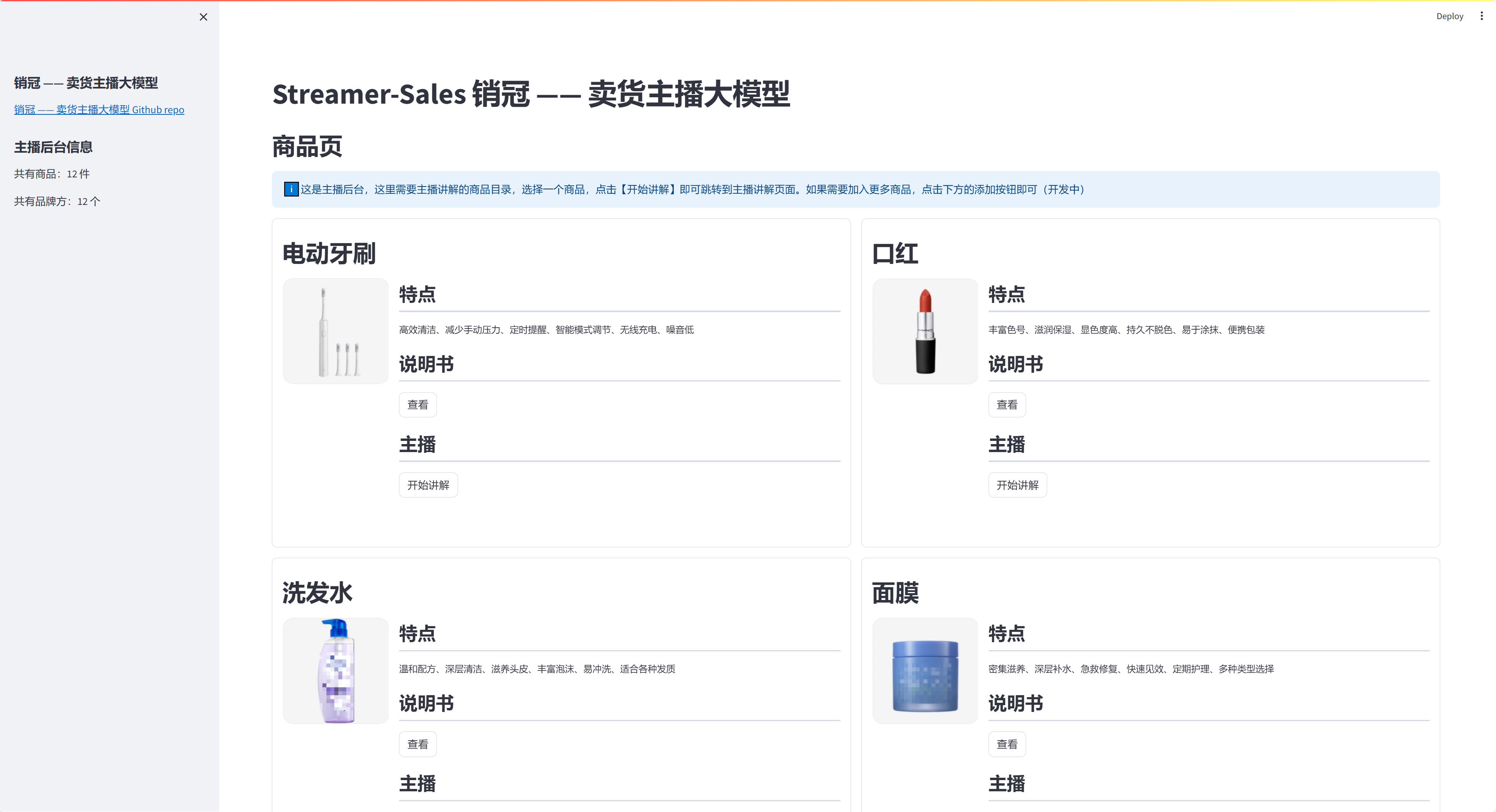Click the 口红 card title
Screen dimensions: 1496x812
pos(895,254)
